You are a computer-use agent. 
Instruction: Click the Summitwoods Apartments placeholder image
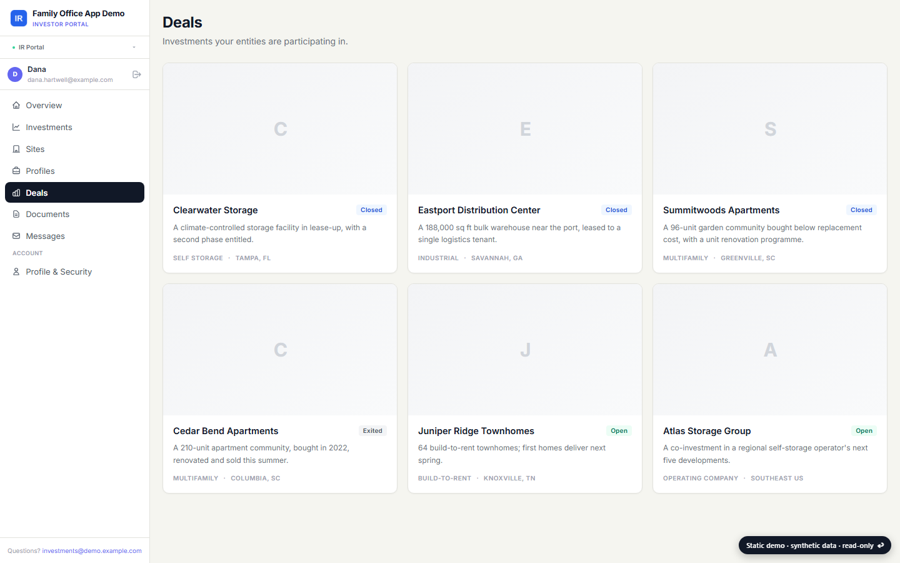coord(770,129)
